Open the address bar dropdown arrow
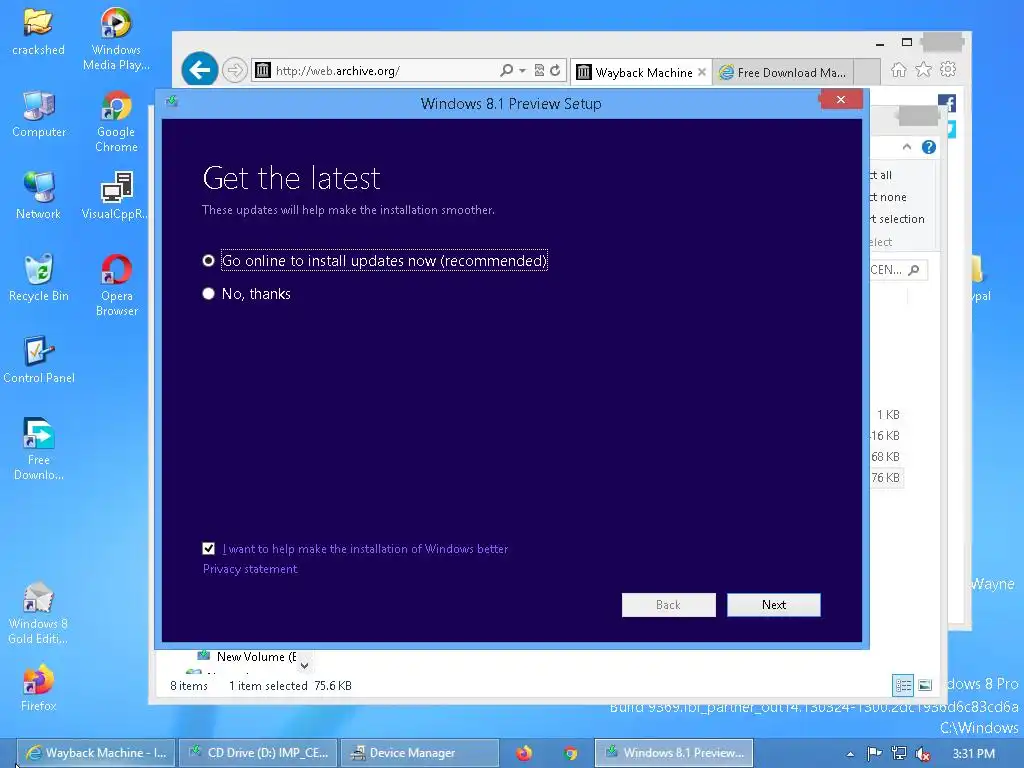The height and width of the screenshot is (768, 1024). [x=522, y=71]
